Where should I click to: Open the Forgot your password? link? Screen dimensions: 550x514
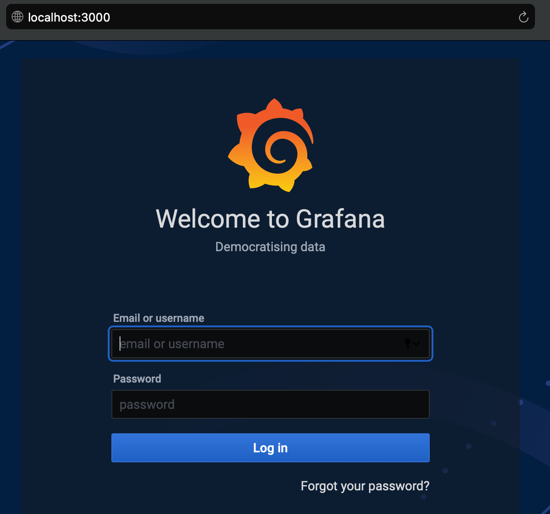click(365, 486)
